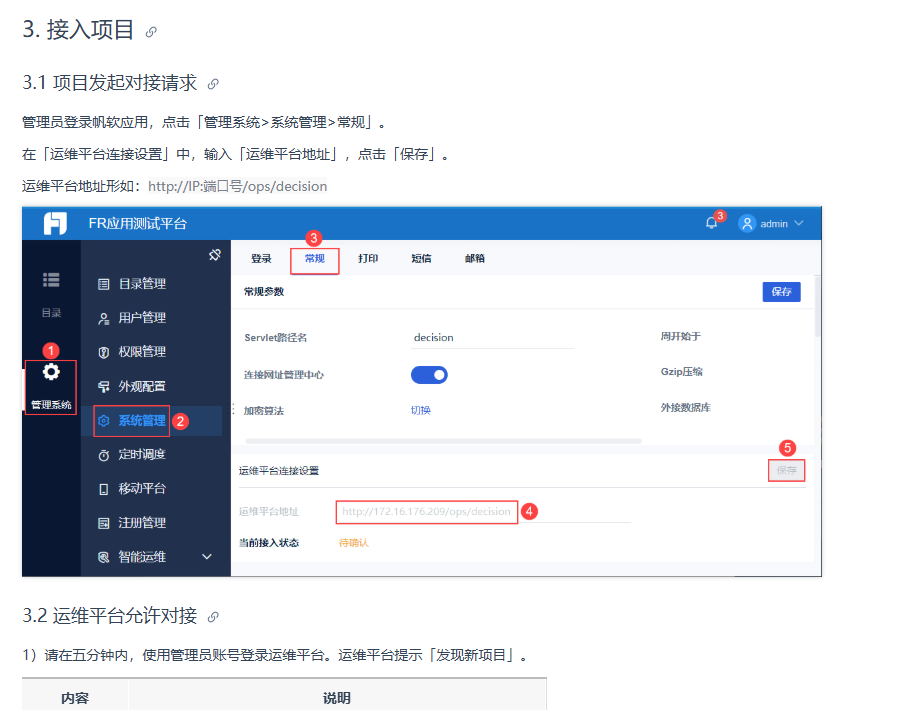Click the 定时调度 clock icon
912x710 pixels.
104,455
